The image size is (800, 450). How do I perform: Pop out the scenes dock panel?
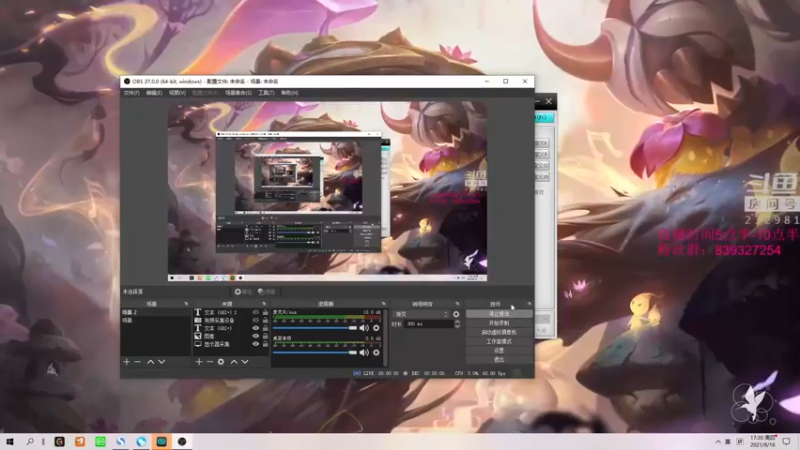(x=186, y=304)
